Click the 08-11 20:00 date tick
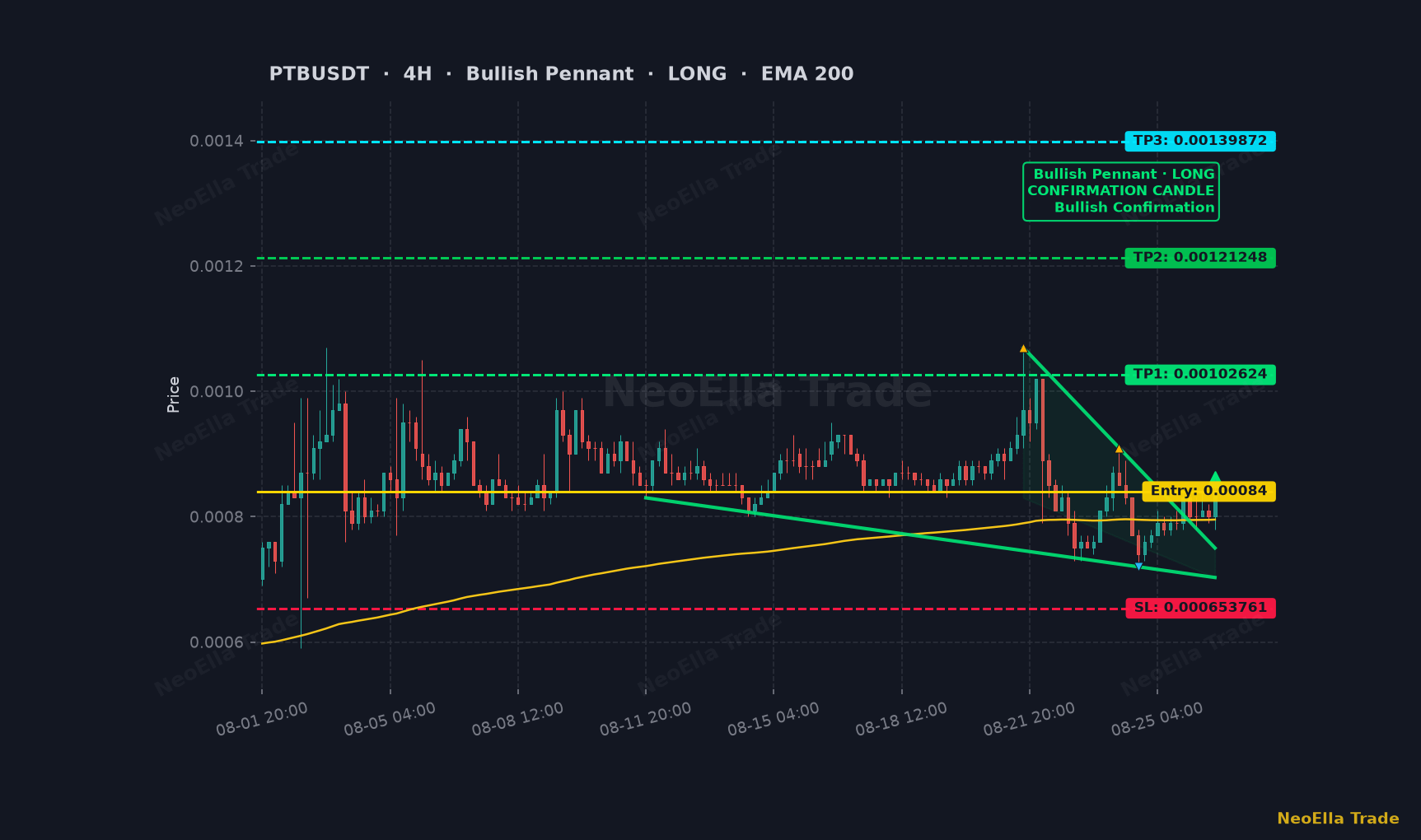 tap(645, 719)
